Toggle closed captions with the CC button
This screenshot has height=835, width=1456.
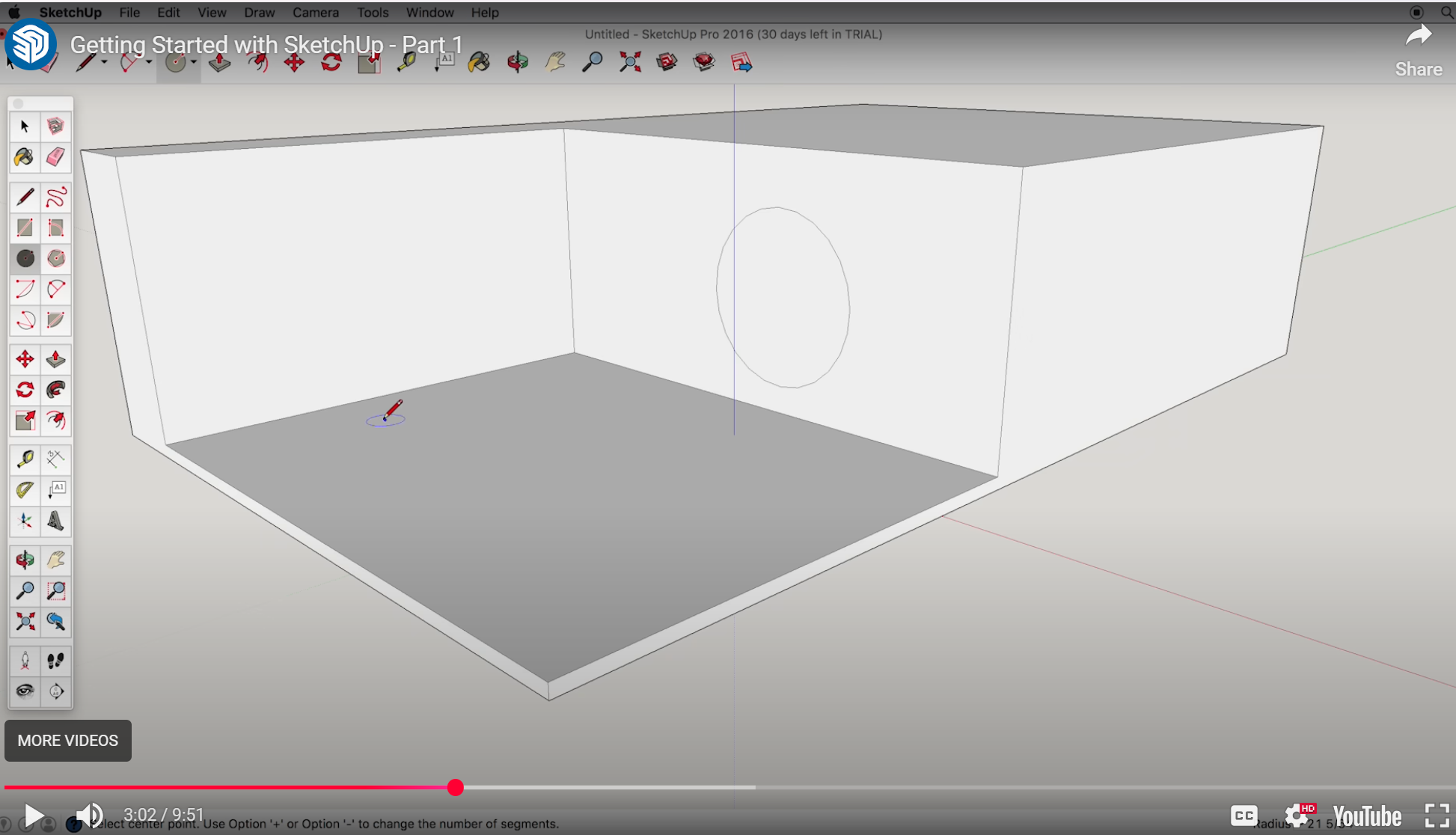[1244, 815]
